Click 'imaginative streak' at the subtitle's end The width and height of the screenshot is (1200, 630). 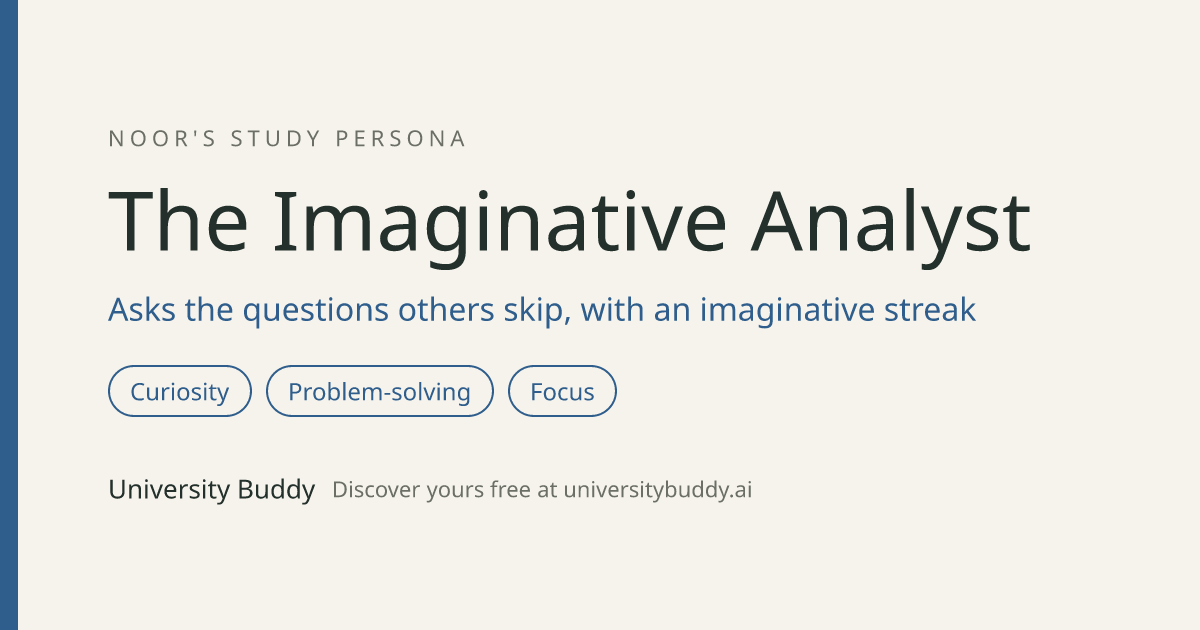click(x=837, y=310)
